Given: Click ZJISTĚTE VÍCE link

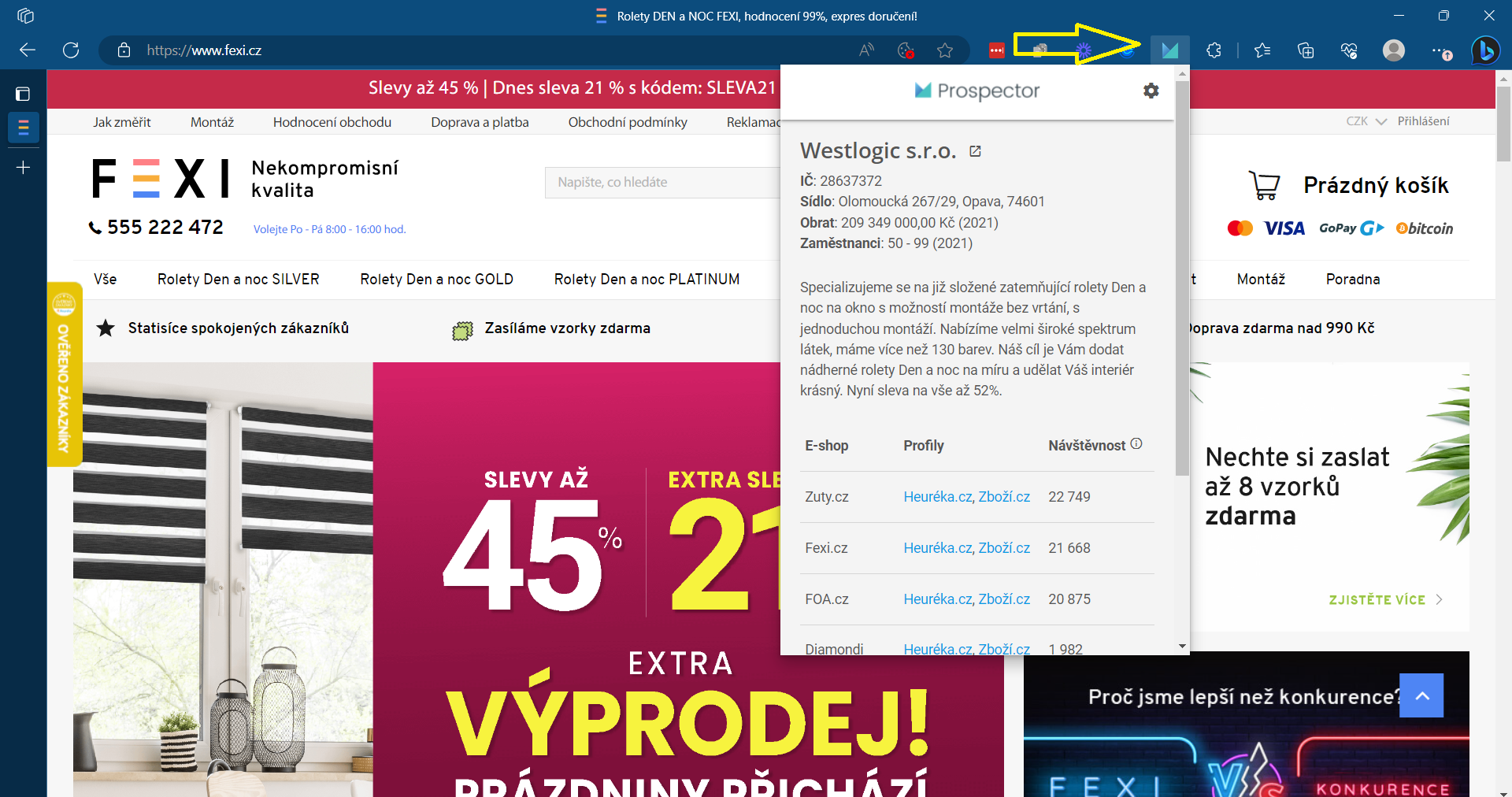Looking at the screenshot, I should pos(1385,600).
